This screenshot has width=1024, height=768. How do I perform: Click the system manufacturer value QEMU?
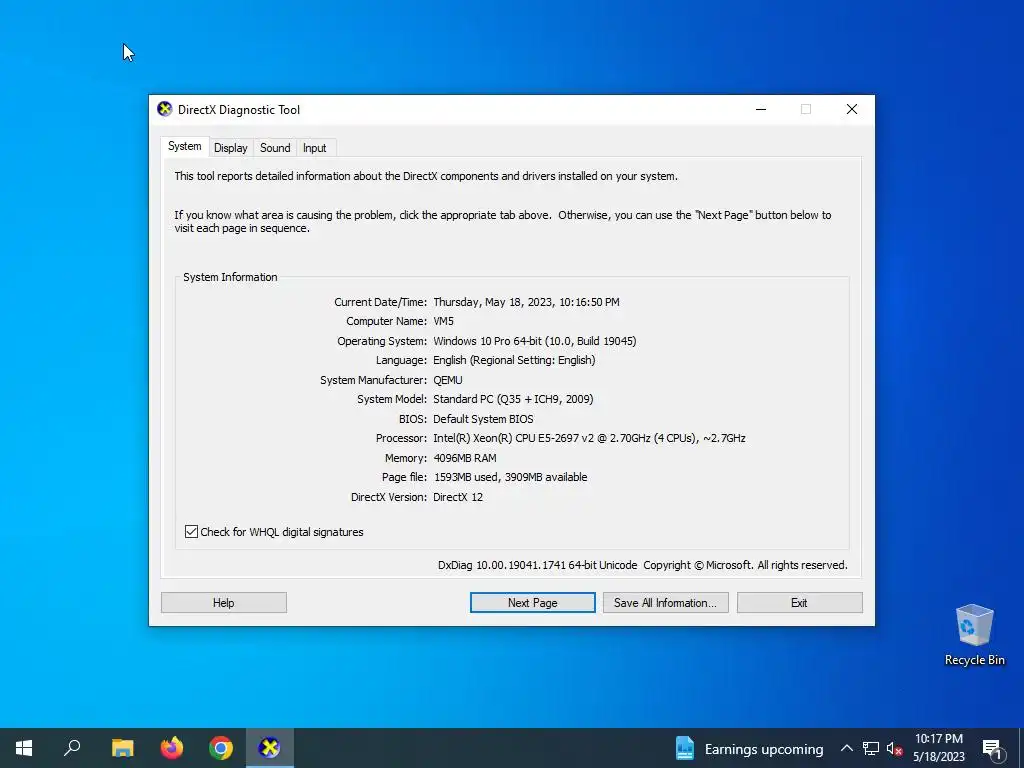click(447, 380)
